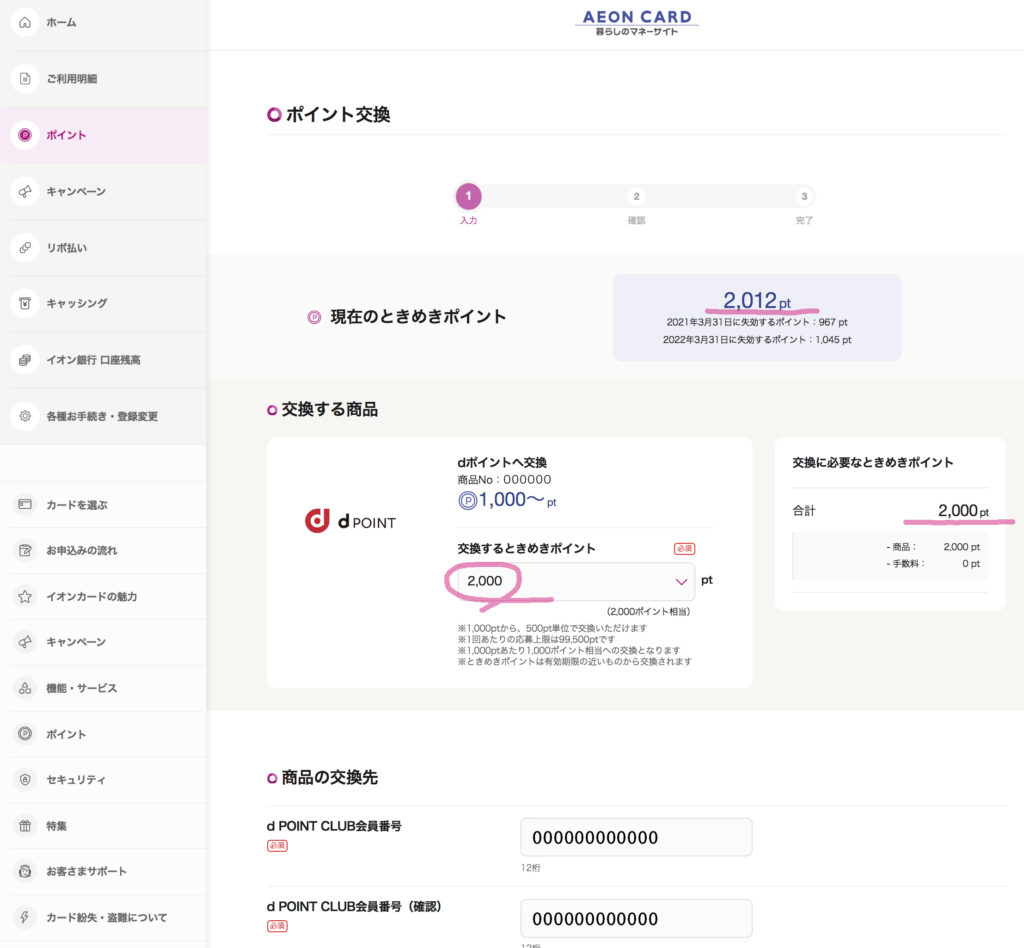Open カード紛失・盗難について link
Viewport: 1024px width, 948px height.
click(103, 917)
